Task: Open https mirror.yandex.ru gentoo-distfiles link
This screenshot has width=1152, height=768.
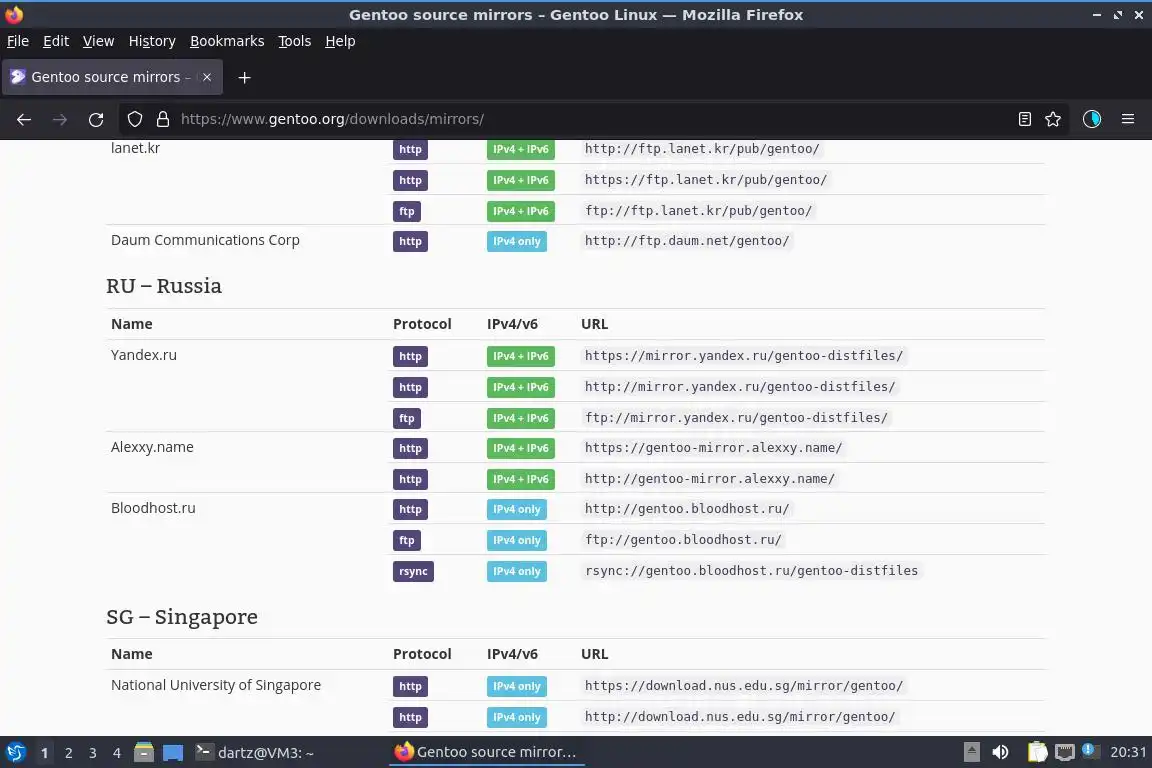Action: tap(744, 356)
